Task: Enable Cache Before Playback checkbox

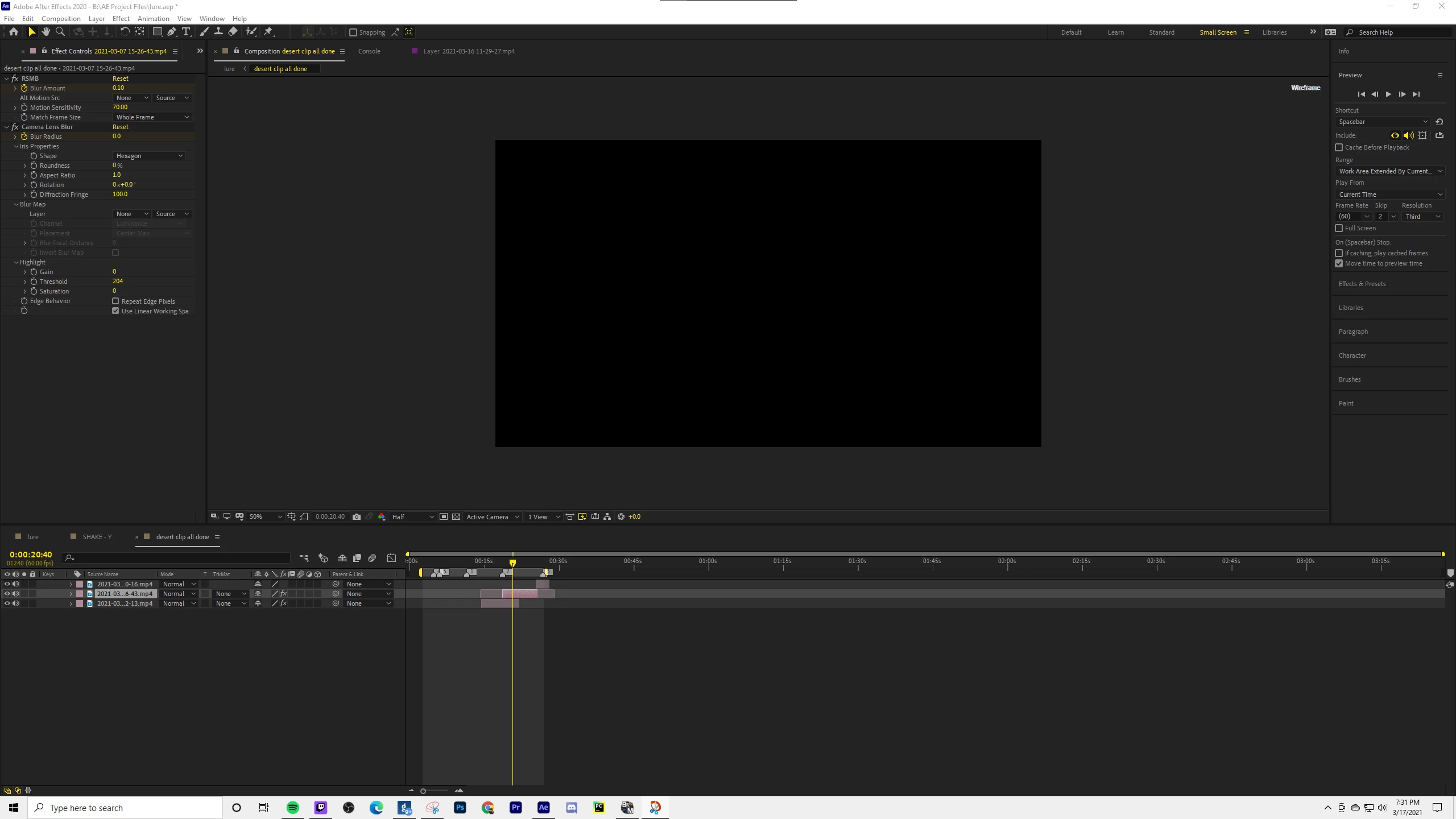Action: tap(1339, 147)
